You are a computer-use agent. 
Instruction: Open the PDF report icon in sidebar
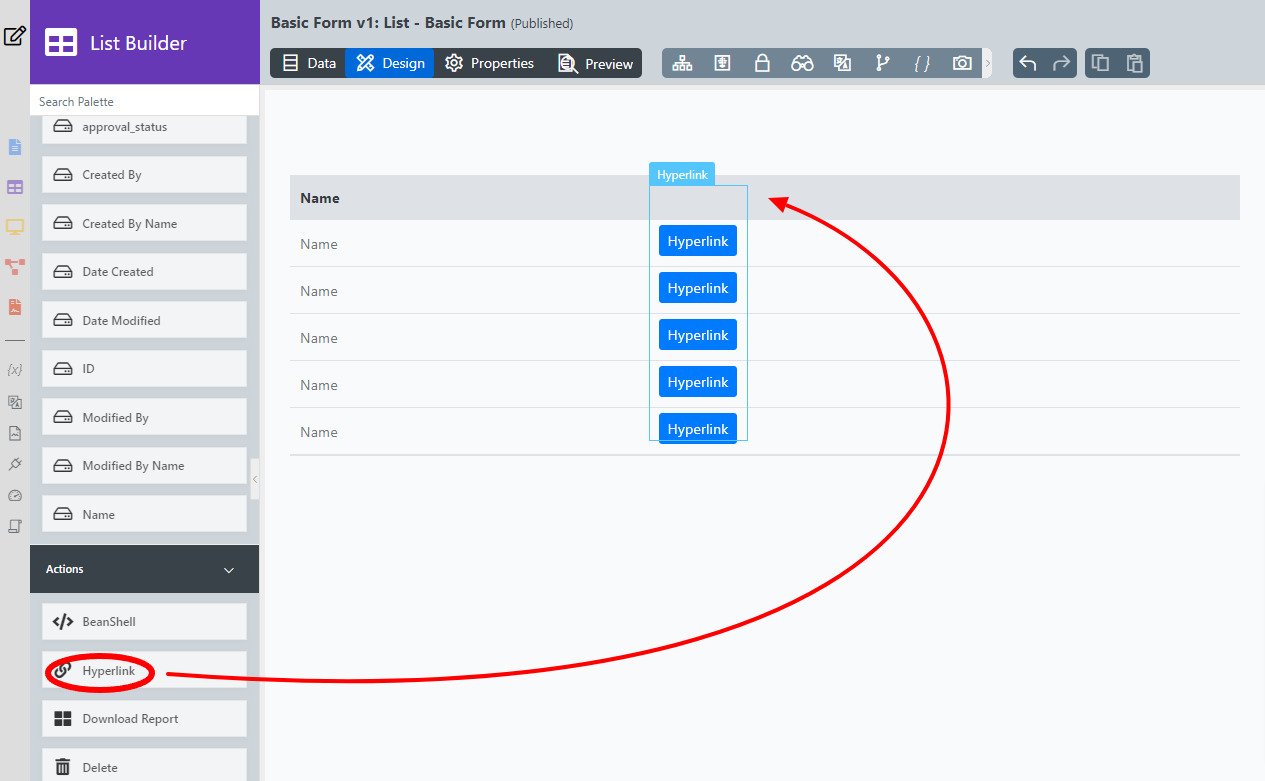pyautogui.click(x=15, y=307)
